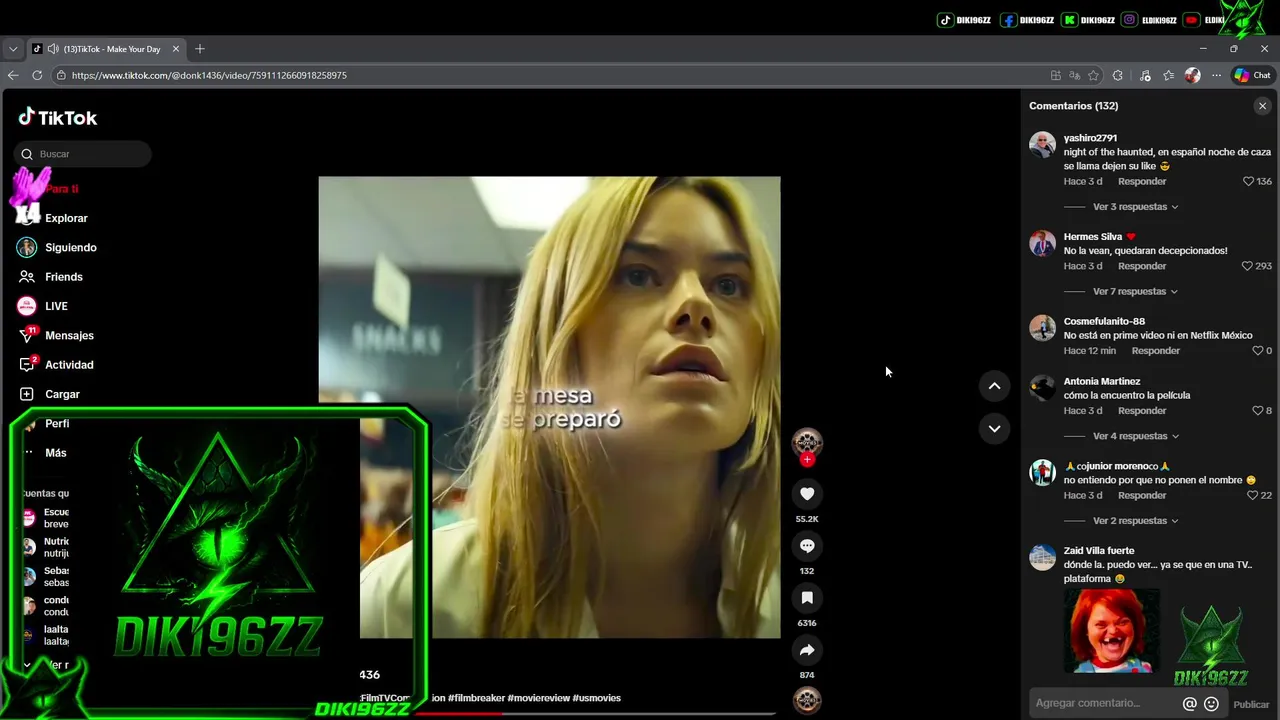Open the Copilot Chat button
Image resolution: width=1280 pixels, height=720 pixels.
(x=1252, y=75)
